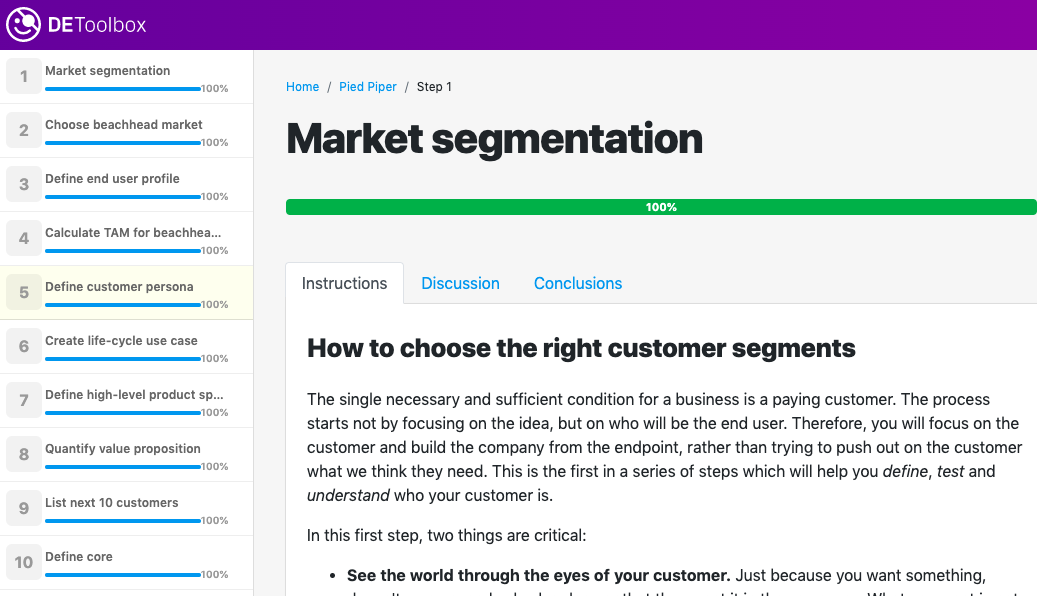Select step 10 number badge in sidebar
This screenshot has height=596, width=1037.
(24, 563)
